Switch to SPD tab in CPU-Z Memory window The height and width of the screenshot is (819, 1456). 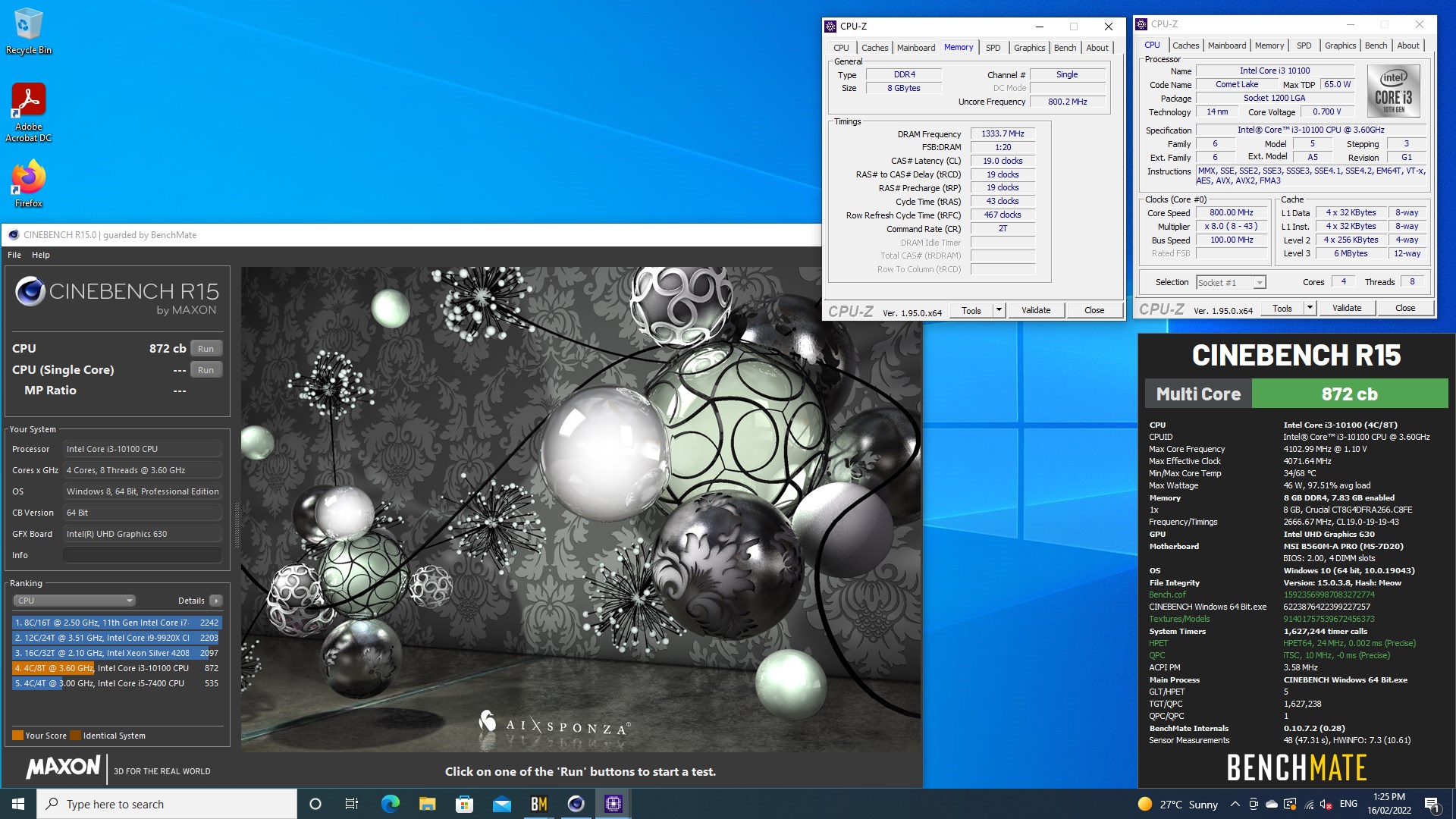[993, 48]
